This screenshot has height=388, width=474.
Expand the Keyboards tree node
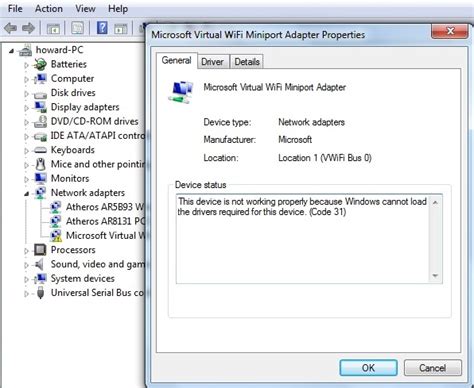coord(26,151)
